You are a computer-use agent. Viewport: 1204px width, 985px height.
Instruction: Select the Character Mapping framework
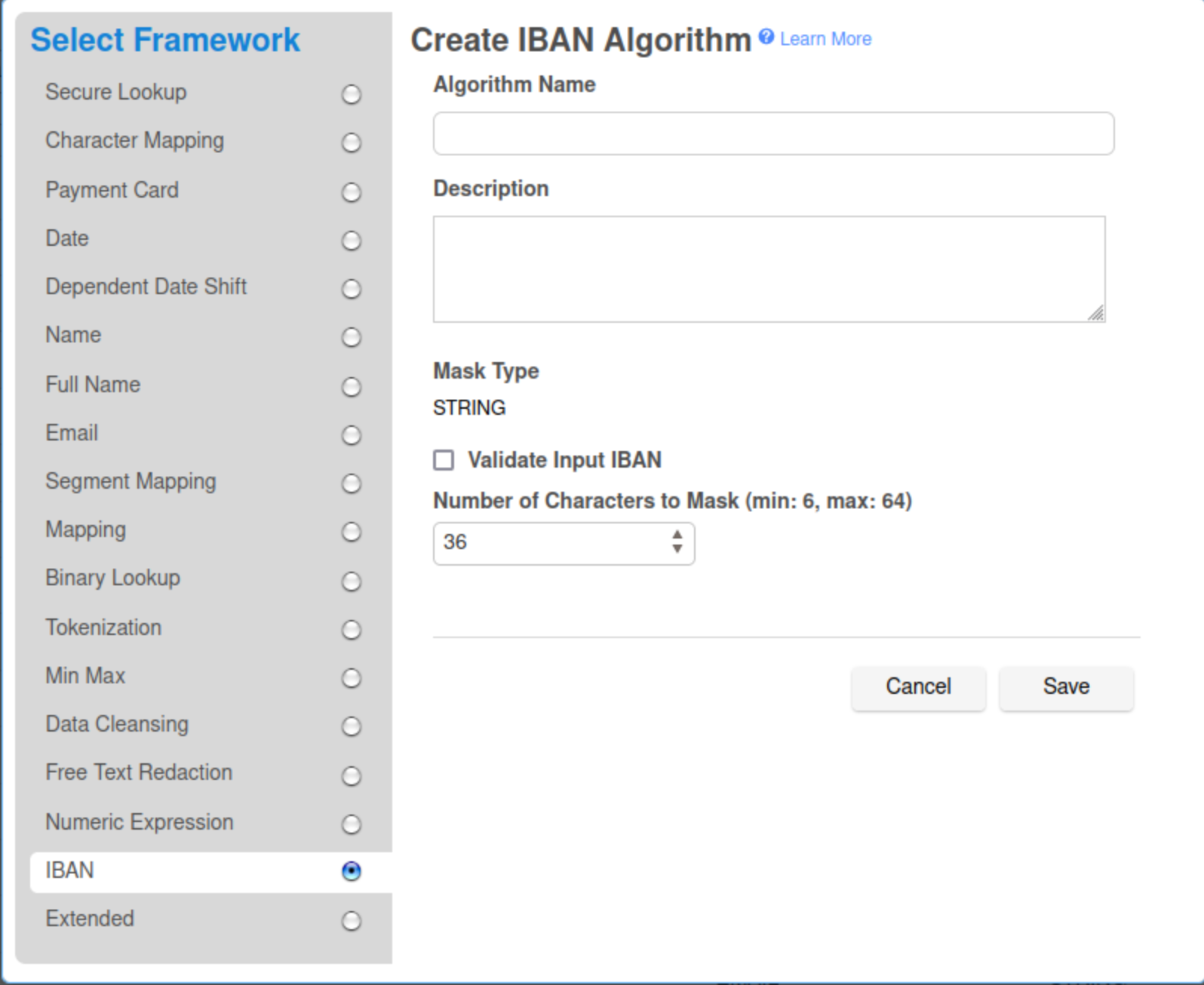click(x=351, y=143)
